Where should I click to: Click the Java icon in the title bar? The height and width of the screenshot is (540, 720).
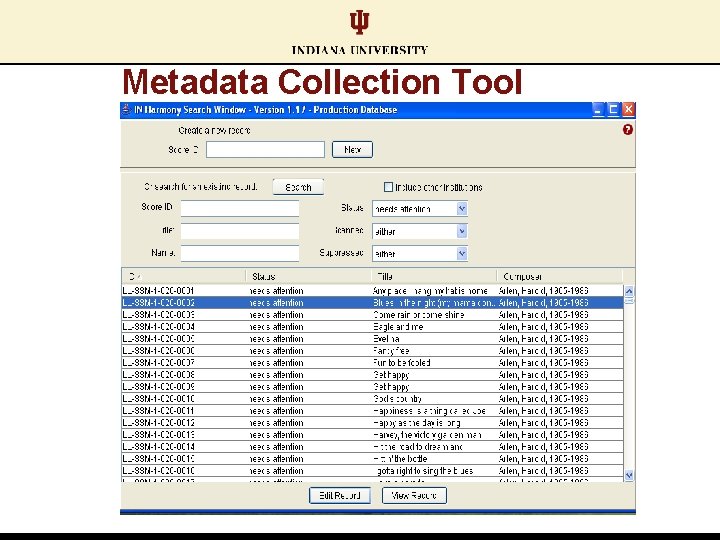click(126, 110)
